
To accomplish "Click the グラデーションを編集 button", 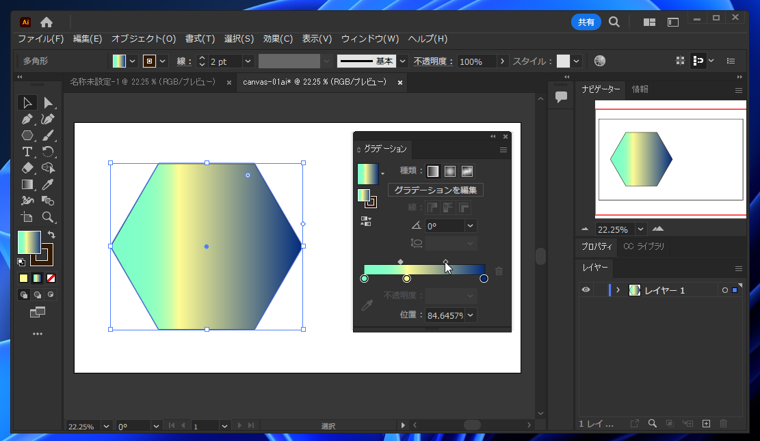I will coord(435,190).
